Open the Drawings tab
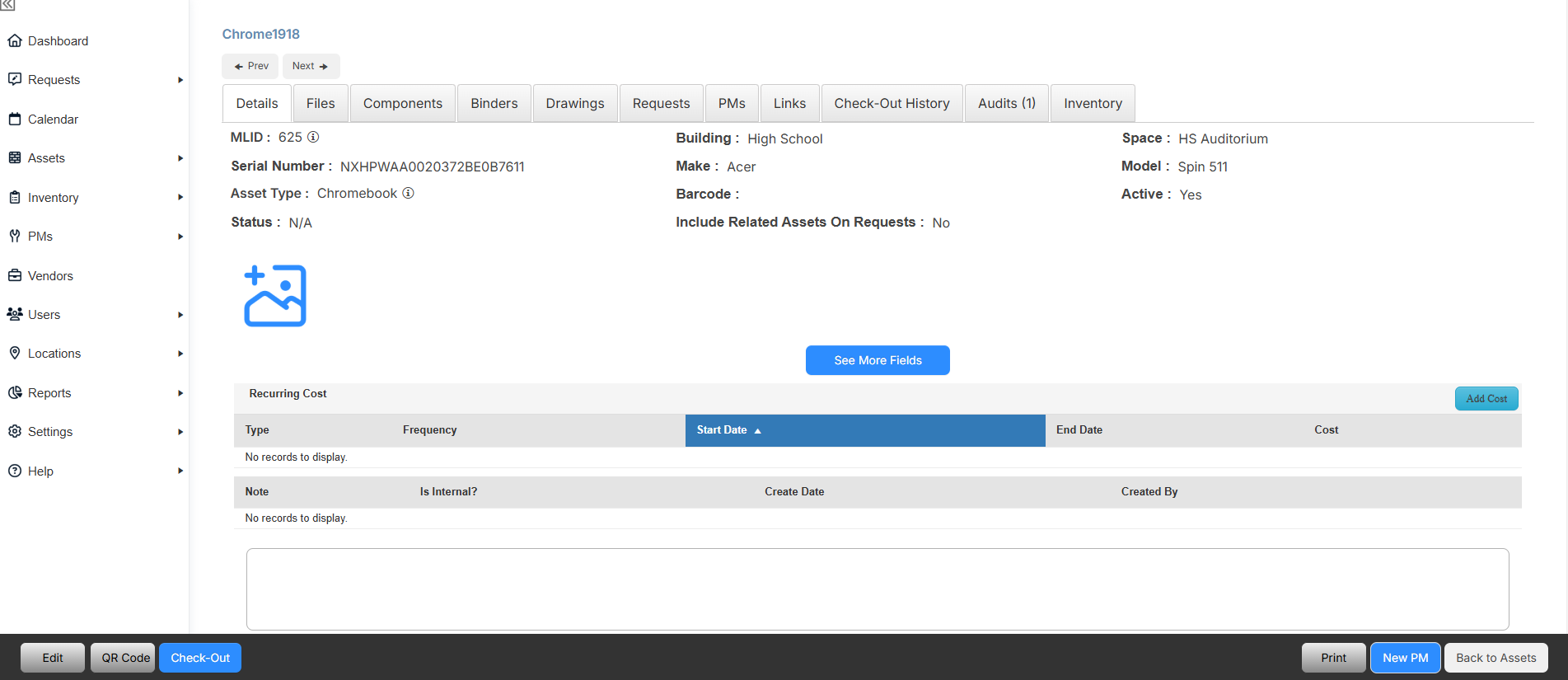The height and width of the screenshot is (680, 1568). (575, 103)
